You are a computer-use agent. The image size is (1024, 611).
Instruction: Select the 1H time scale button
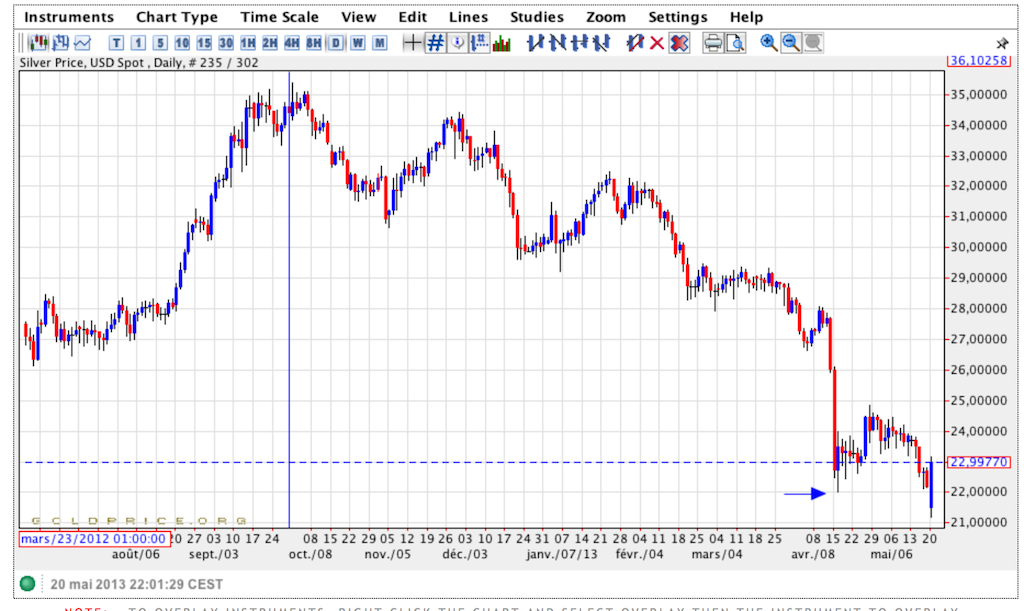click(248, 43)
